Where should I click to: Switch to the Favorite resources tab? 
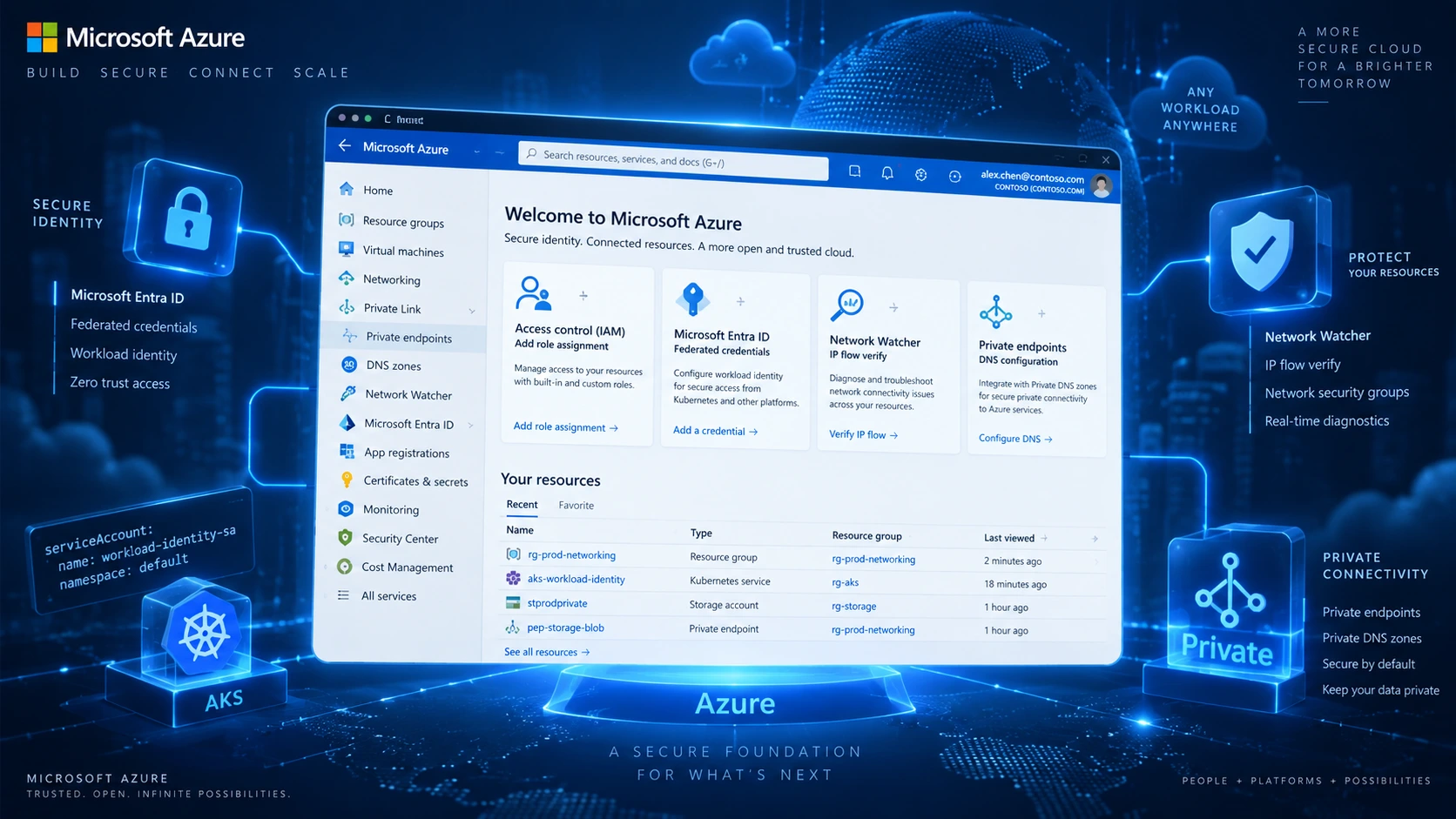(x=576, y=506)
